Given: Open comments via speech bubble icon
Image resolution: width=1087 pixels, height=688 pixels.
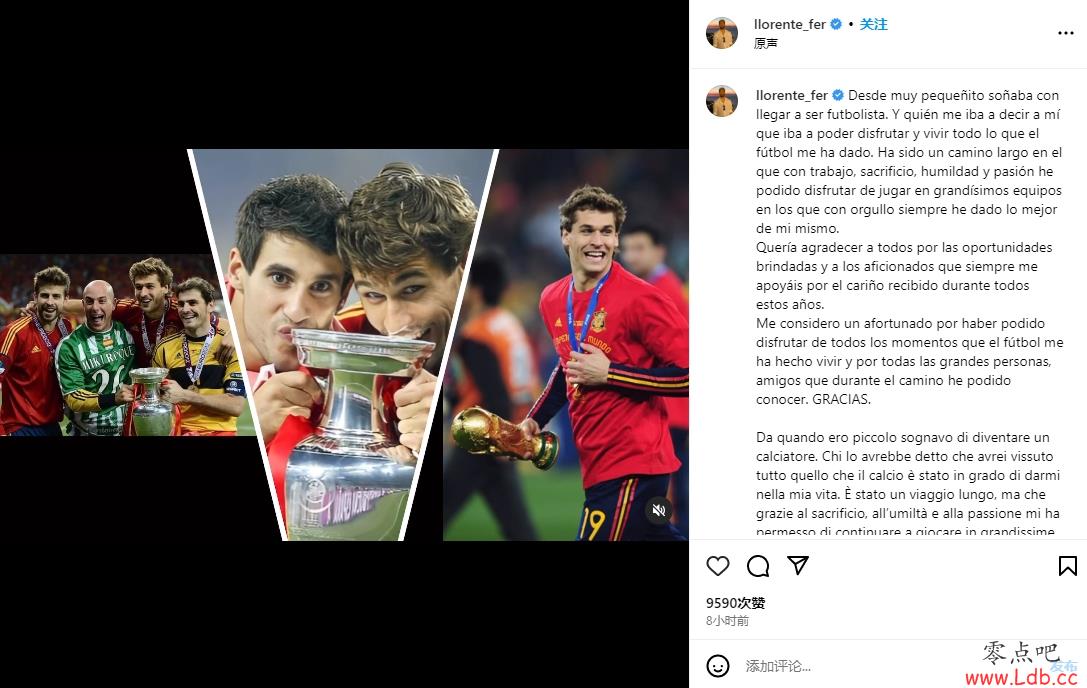Looking at the screenshot, I should [758, 566].
